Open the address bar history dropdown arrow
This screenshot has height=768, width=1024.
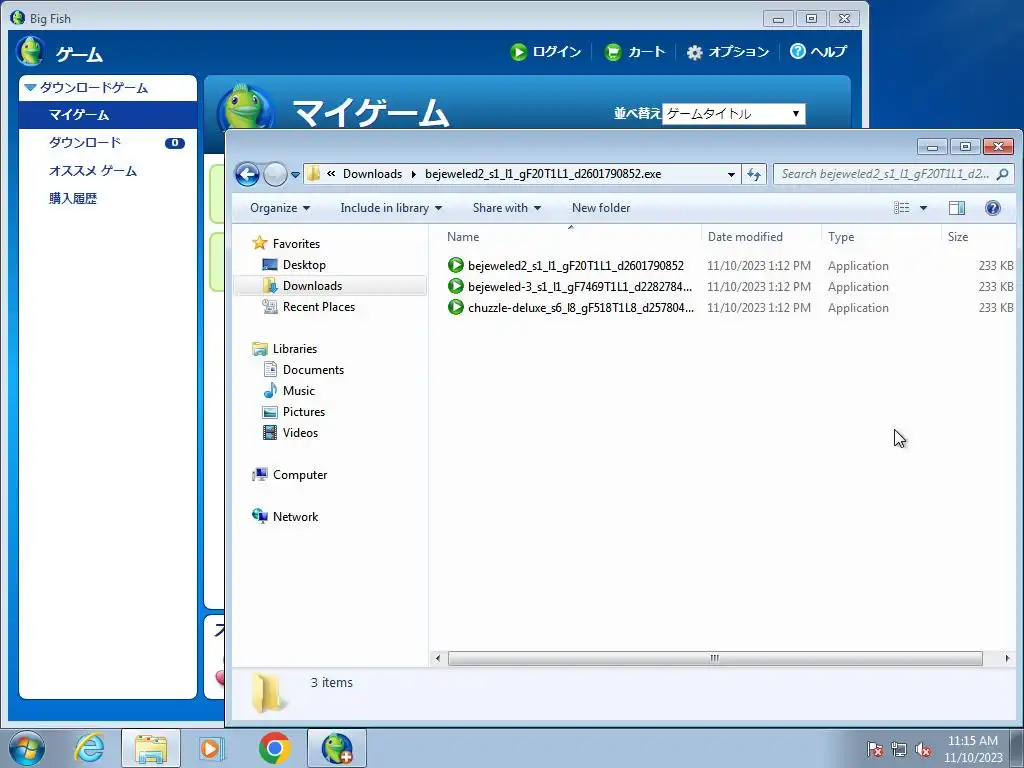tap(731, 174)
